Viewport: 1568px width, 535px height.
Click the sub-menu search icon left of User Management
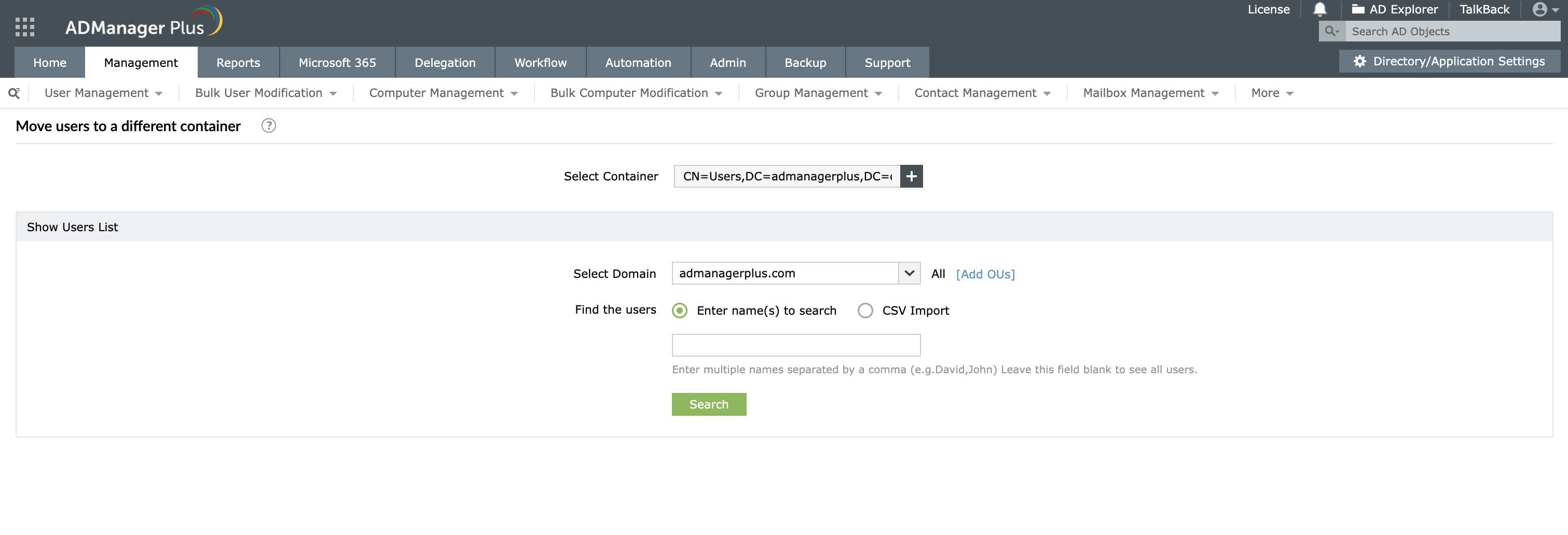tap(14, 93)
